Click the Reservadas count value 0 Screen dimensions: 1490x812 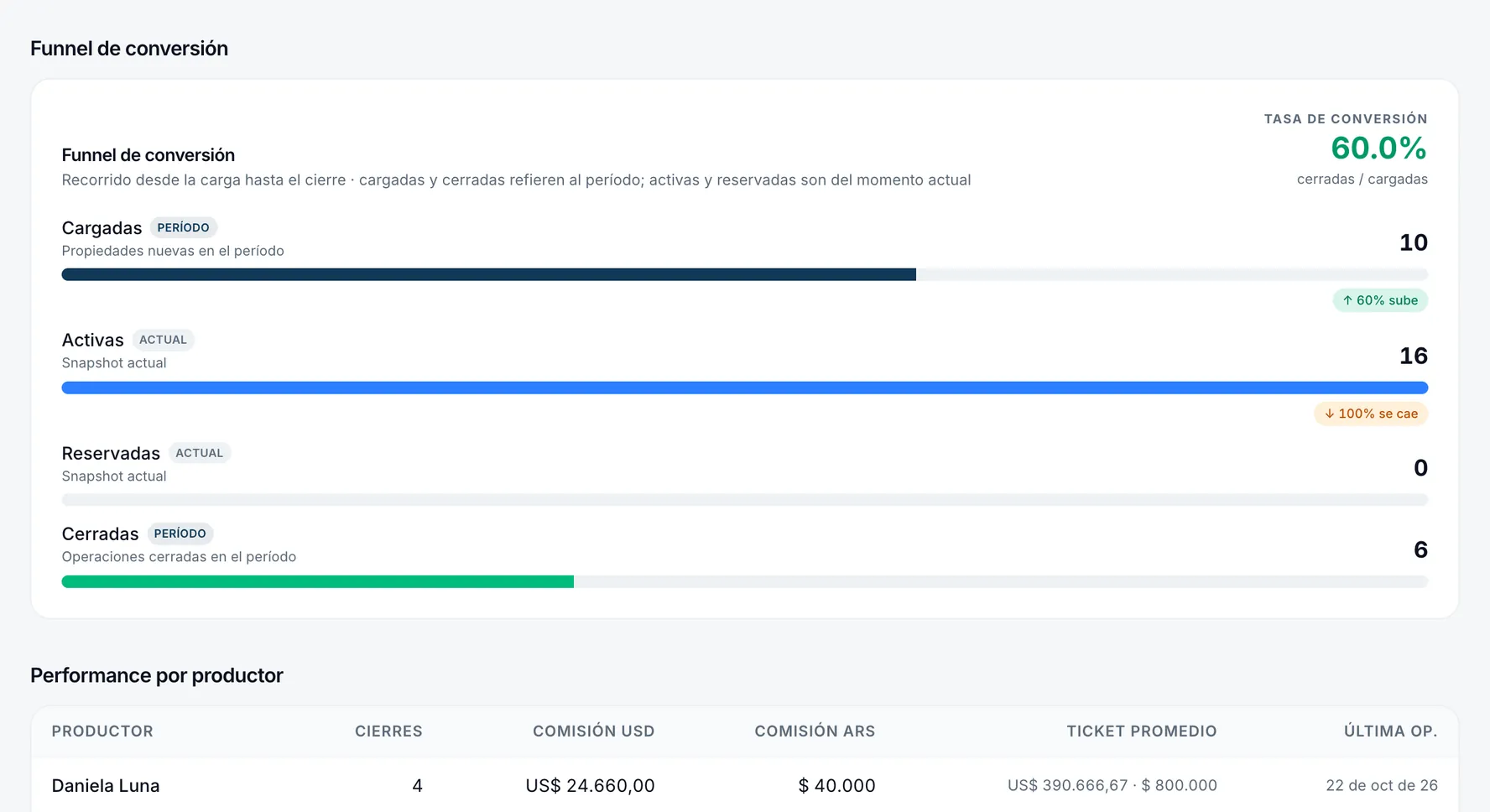click(x=1420, y=468)
